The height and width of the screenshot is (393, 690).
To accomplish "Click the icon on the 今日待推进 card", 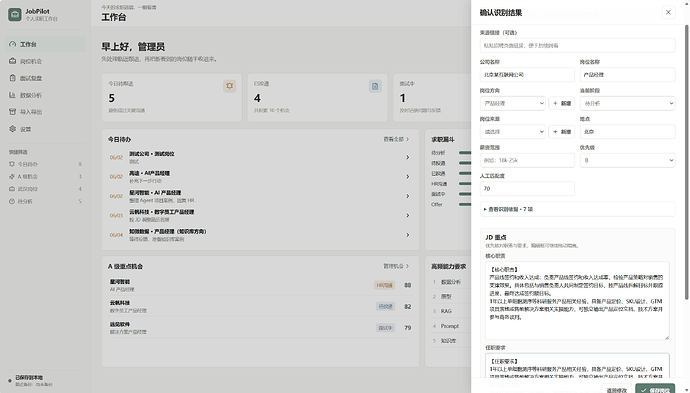I will pyautogui.click(x=229, y=86).
